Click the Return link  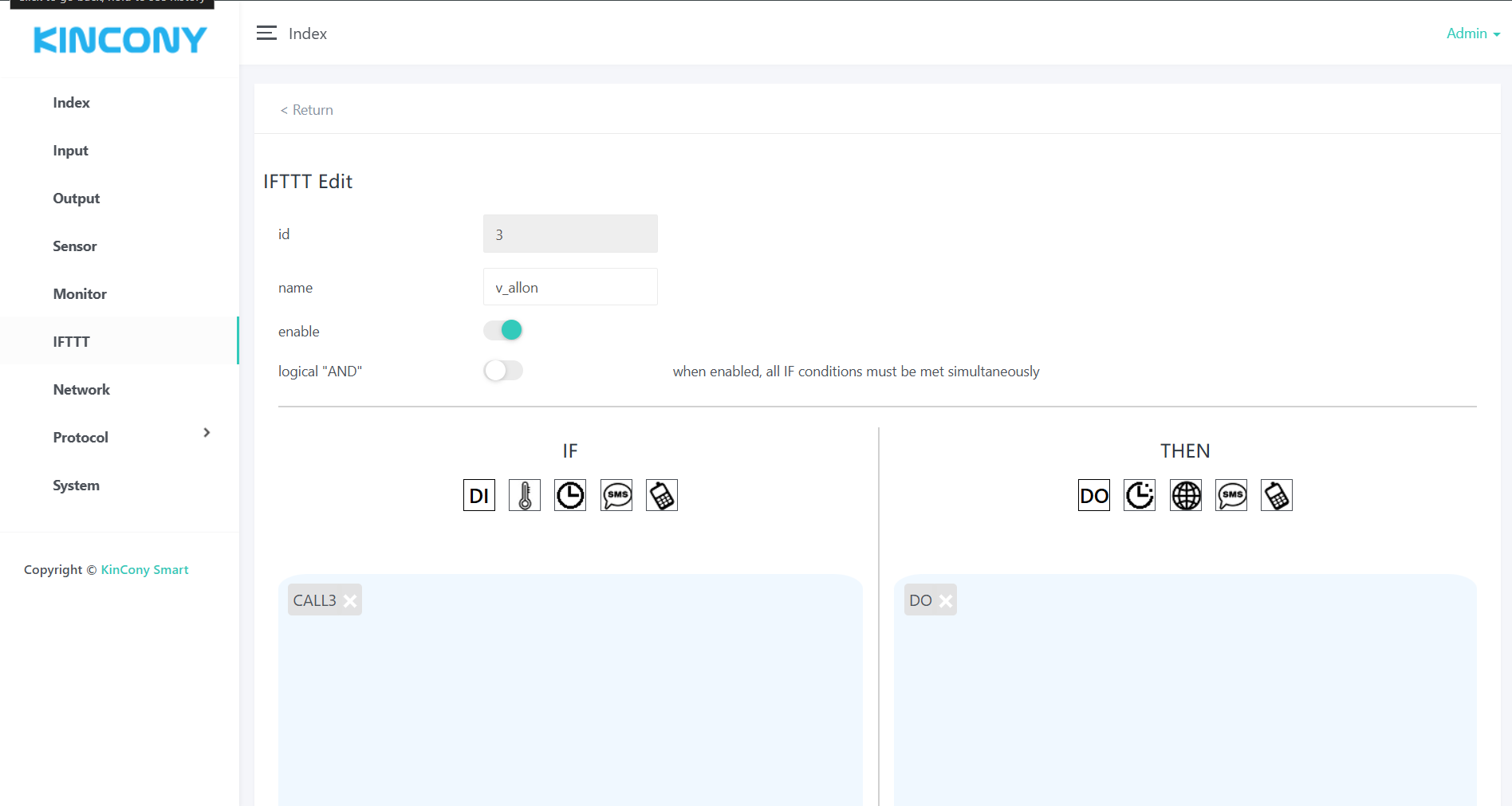(x=307, y=110)
